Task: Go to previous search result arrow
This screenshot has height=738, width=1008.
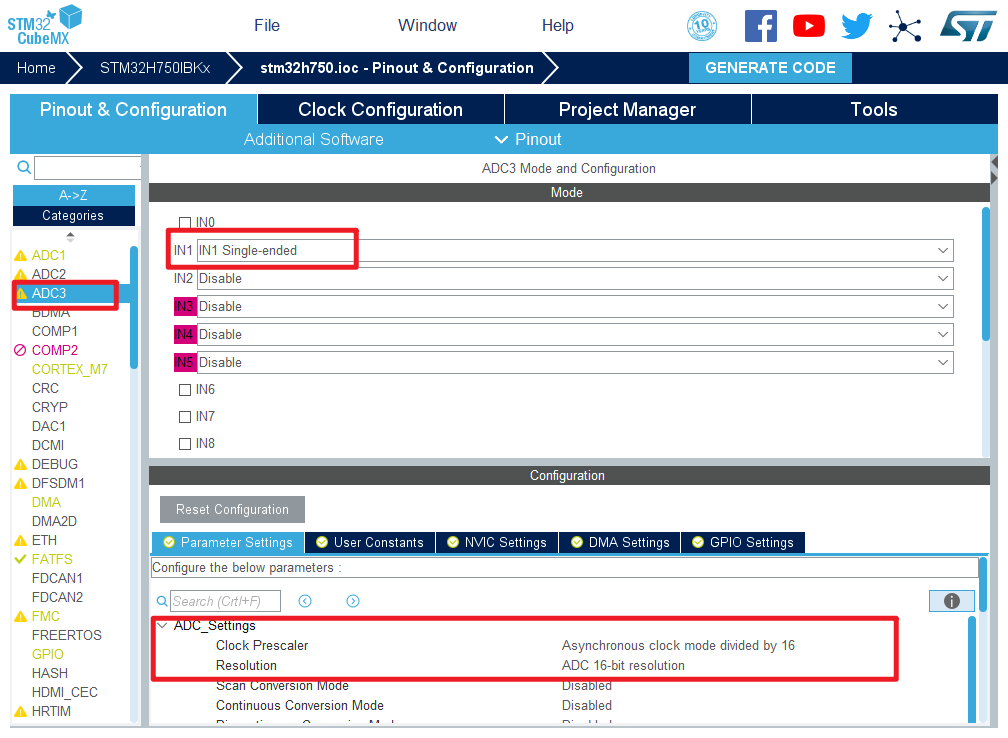Action: coord(305,601)
